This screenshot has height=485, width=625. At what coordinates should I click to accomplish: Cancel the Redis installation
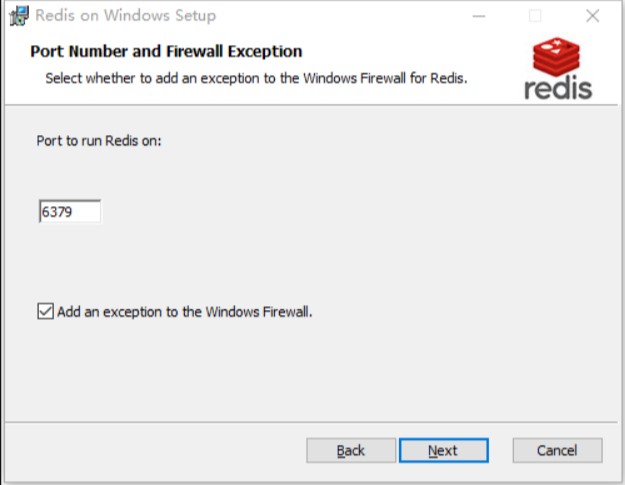(x=557, y=450)
